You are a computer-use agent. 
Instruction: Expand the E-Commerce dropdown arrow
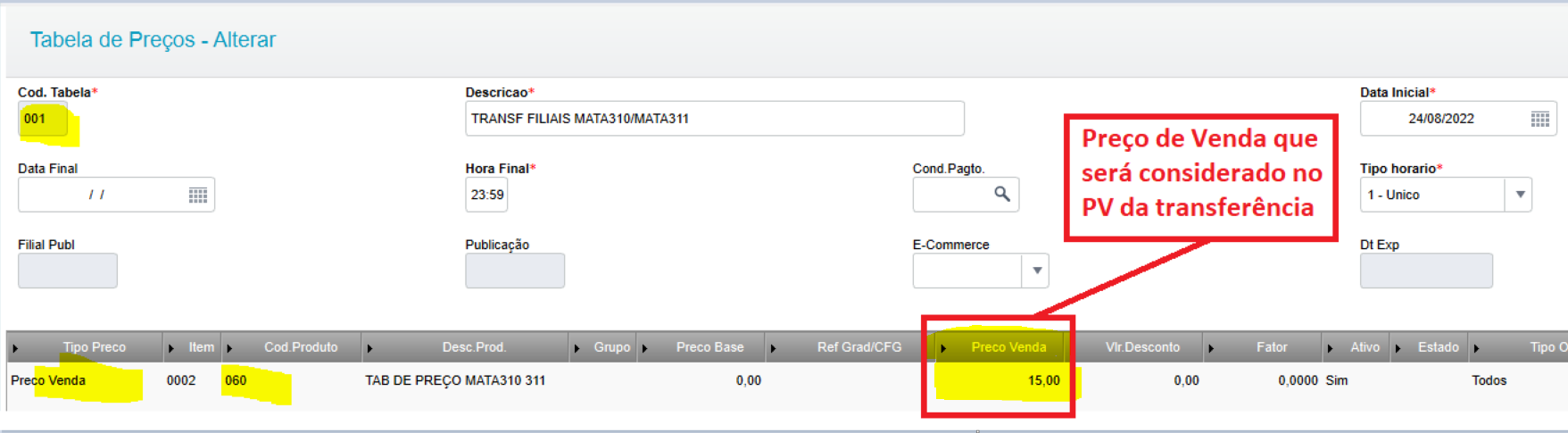[x=1036, y=271]
